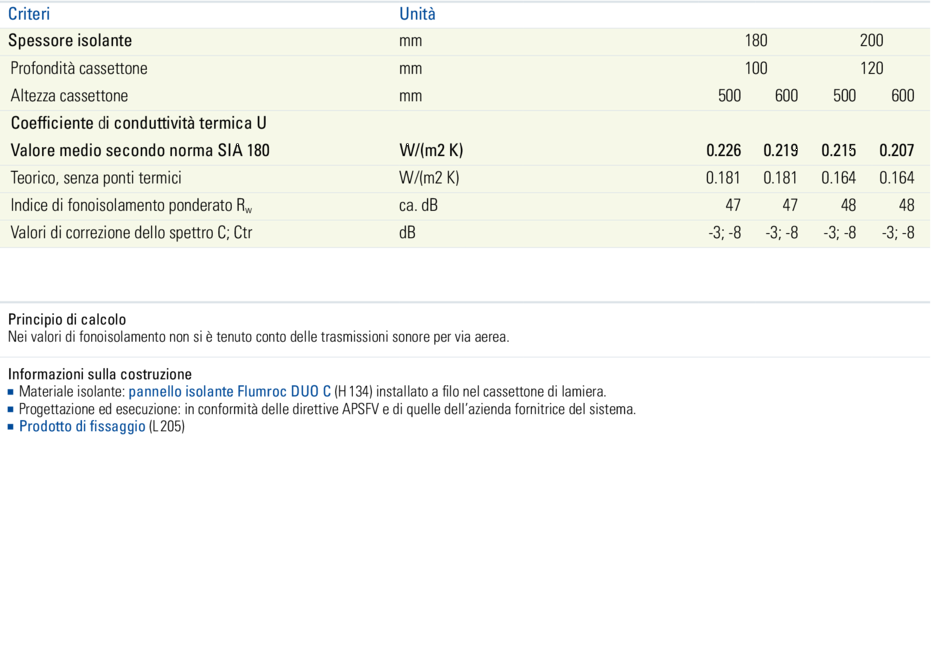Click the Informazioni sulla costruzione heading
The image size is (934, 670).
click(99, 375)
